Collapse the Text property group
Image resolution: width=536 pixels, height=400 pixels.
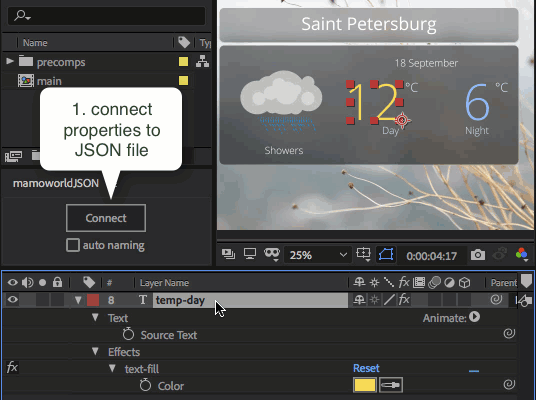point(95,318)
